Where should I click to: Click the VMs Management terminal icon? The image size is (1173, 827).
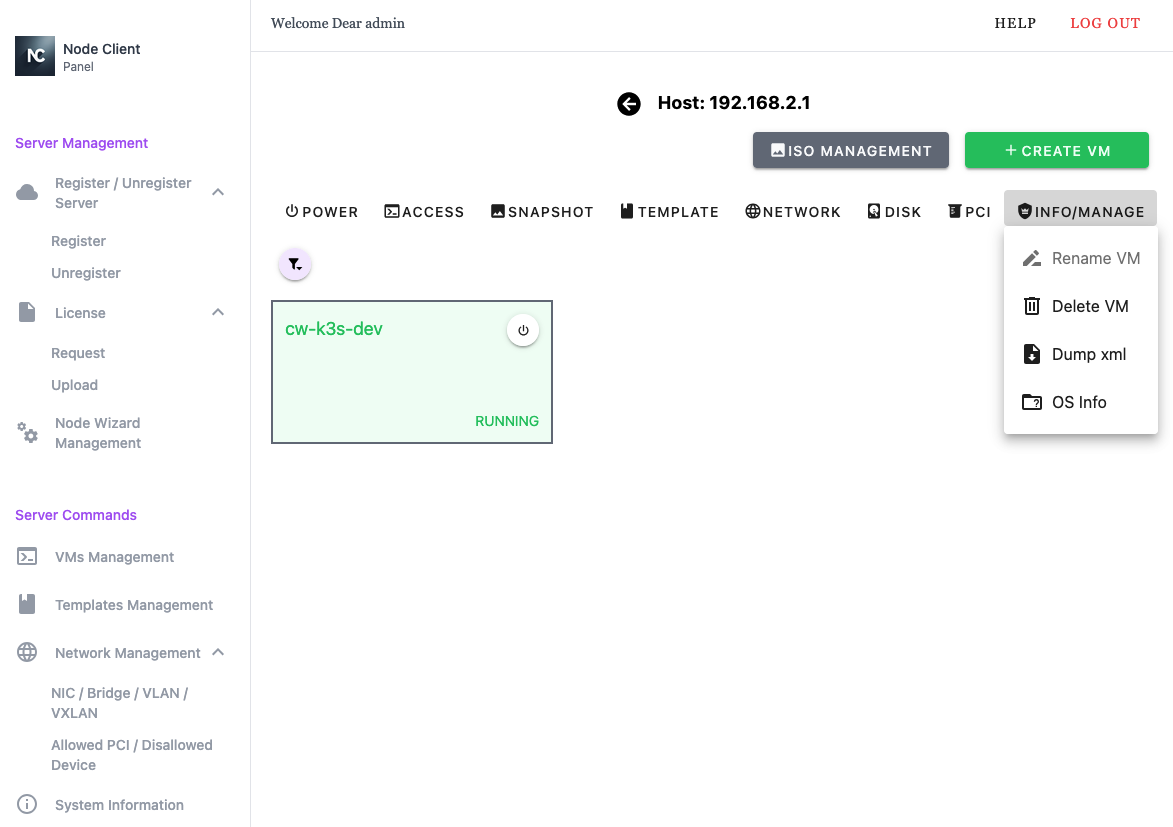point(27,557)
